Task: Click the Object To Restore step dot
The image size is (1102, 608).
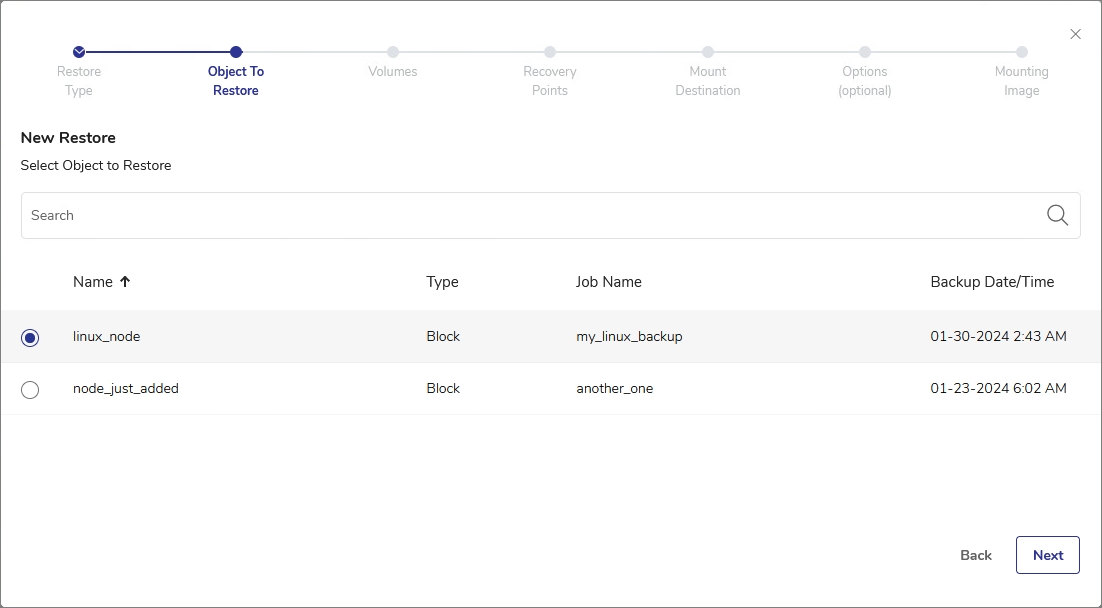Action: pyautogui.click(x=236, y=52)
